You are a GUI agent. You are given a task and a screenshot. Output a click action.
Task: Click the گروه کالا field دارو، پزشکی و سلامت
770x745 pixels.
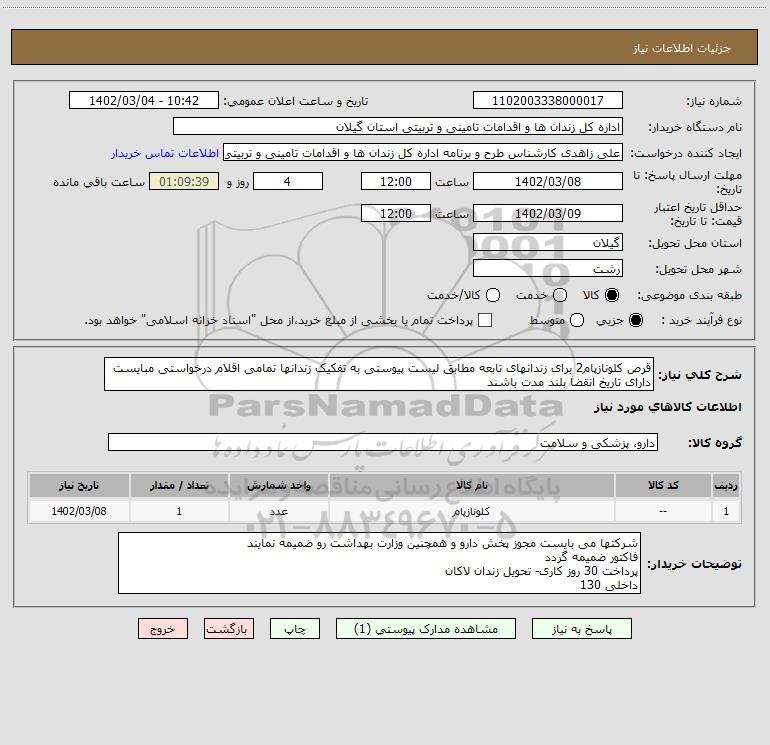(x=383, y=442)
